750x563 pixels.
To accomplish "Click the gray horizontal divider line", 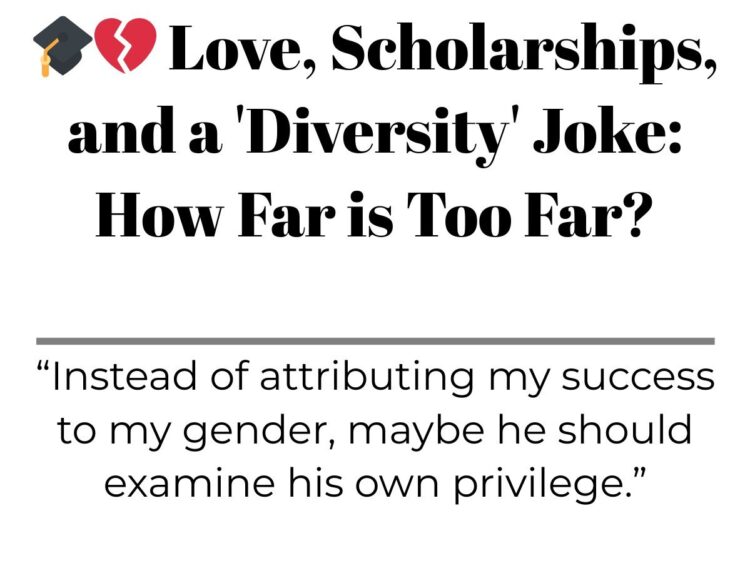I will click(375, 341).
